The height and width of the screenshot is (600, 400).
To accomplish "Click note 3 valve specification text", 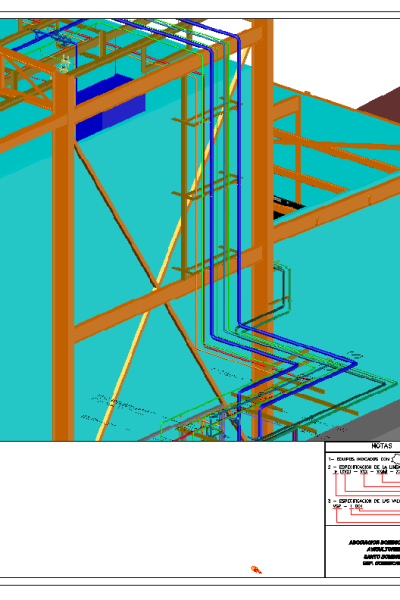I will [364, 501].
